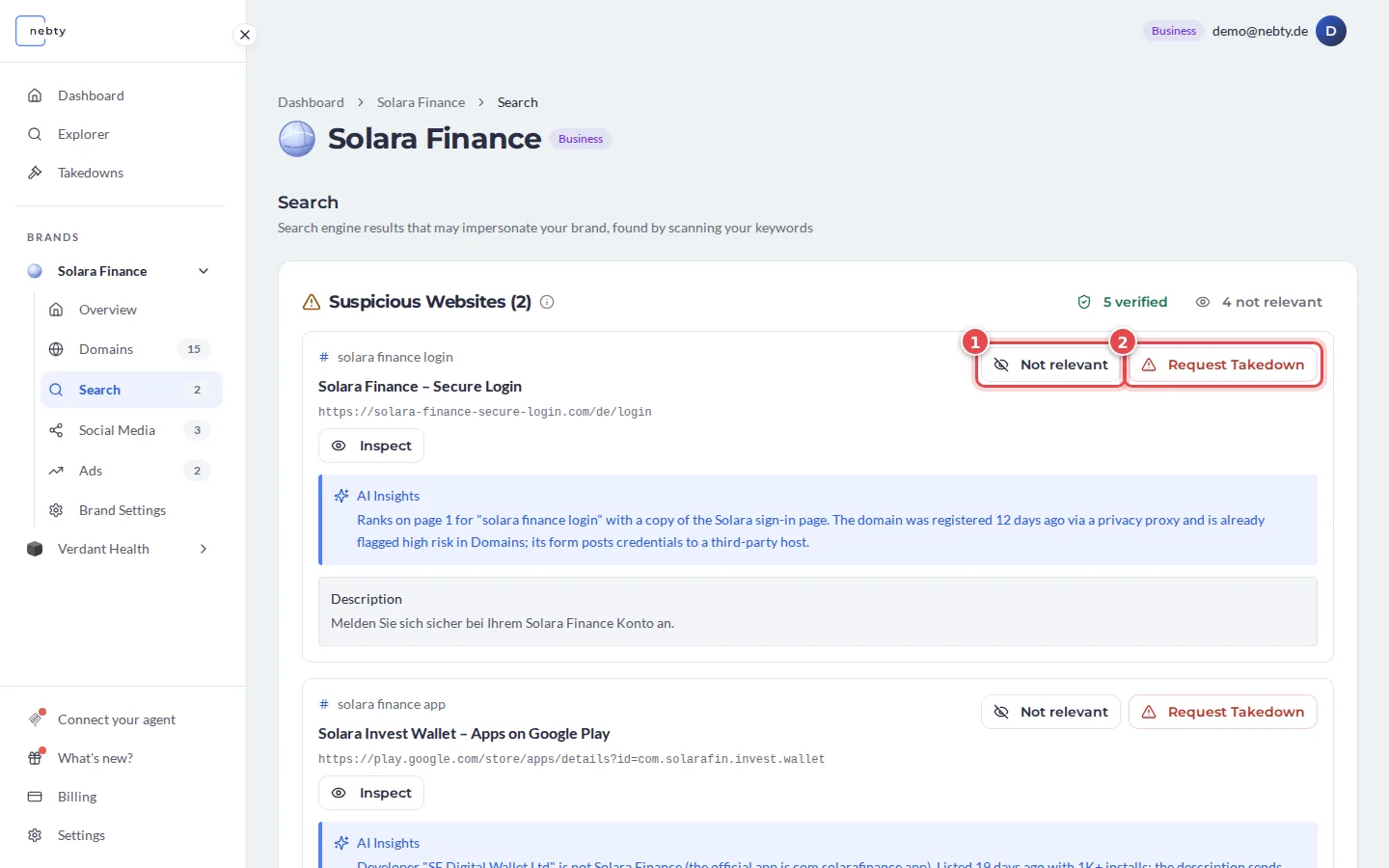Screen dimensions: 1389x868
Task: Open the user avatar D menu
Action: [x=1331, y=31]
